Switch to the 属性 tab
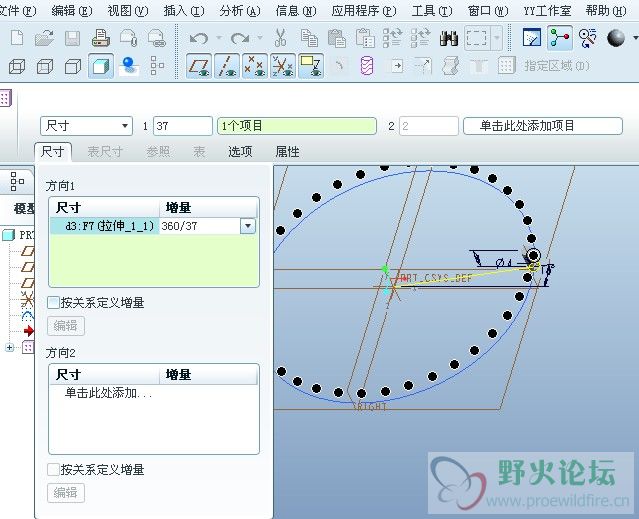The height and width of the screenshot is (519, 639). (287, 152)
